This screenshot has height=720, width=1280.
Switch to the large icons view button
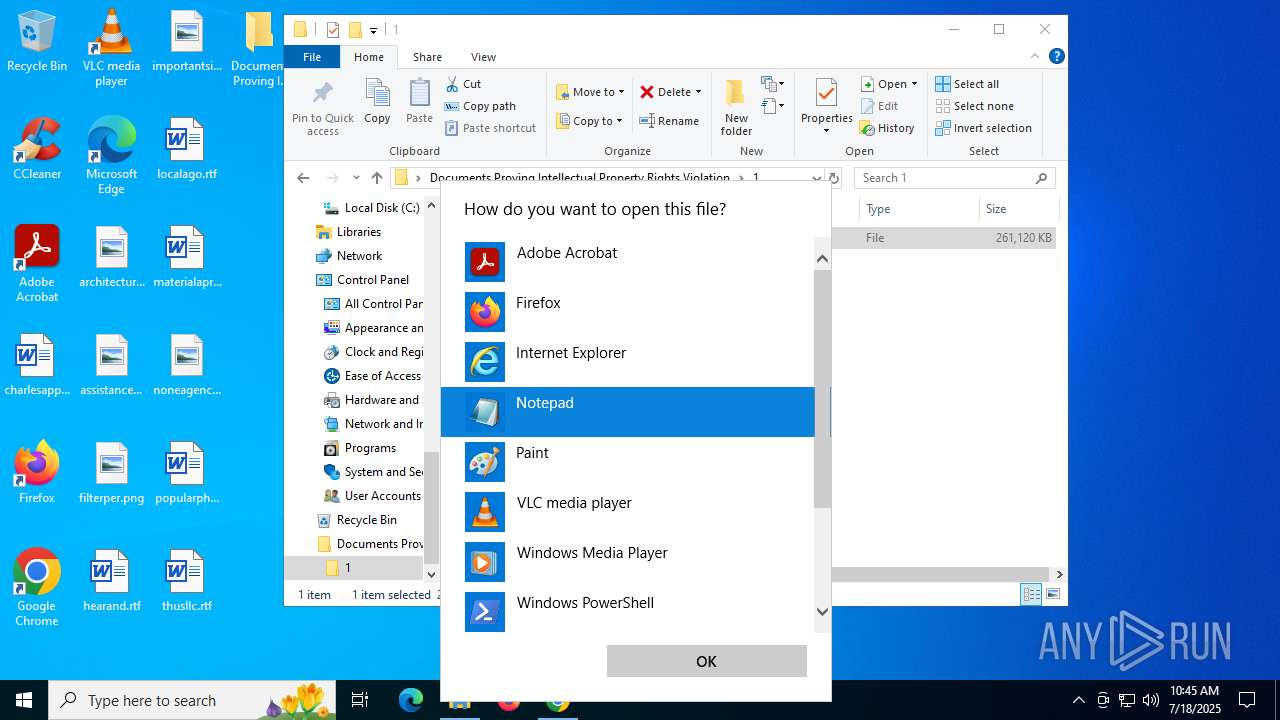(1052, 594)
